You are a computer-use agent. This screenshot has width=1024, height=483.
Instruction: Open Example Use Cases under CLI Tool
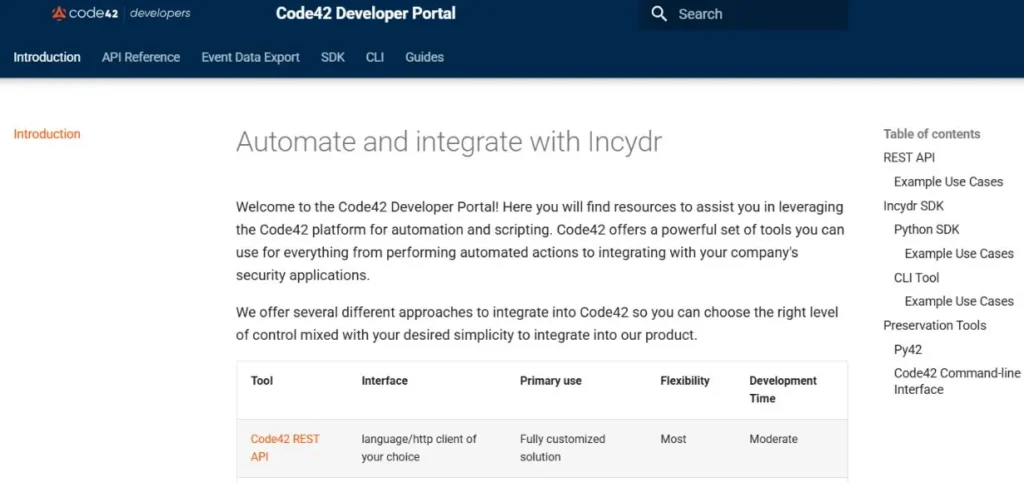(959, 302)
